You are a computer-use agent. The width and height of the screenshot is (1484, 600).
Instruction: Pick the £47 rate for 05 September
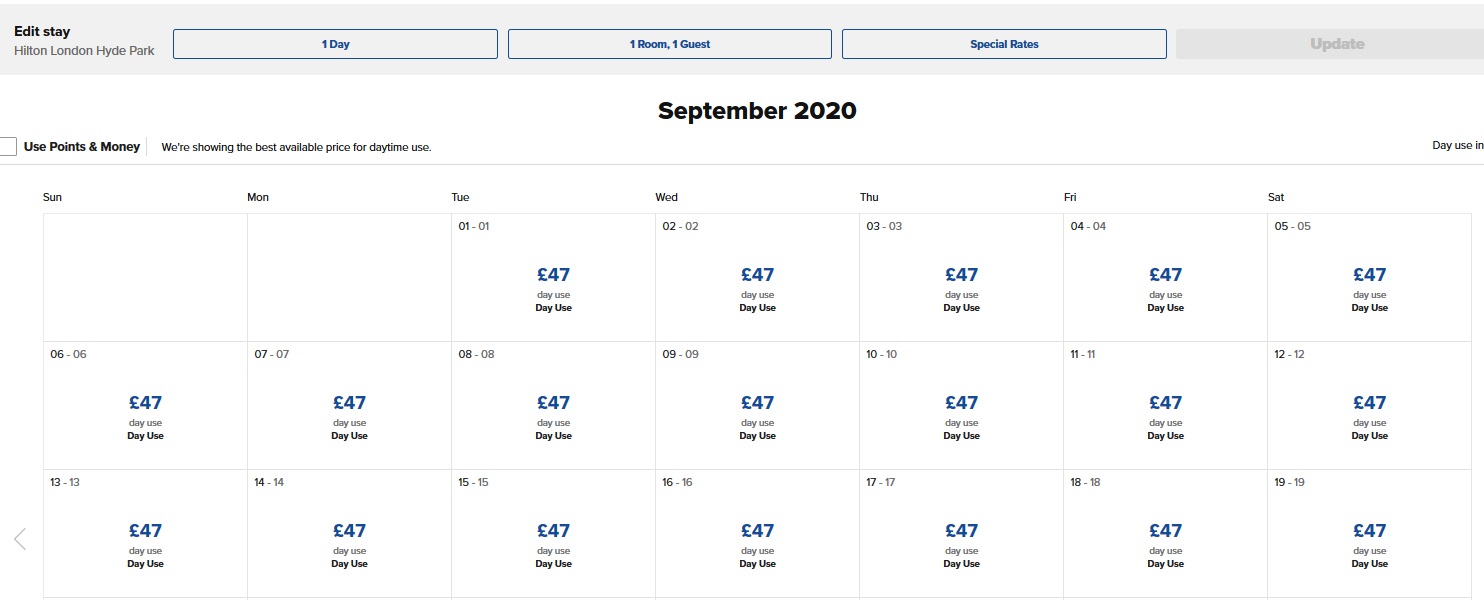click(1369, 276)
